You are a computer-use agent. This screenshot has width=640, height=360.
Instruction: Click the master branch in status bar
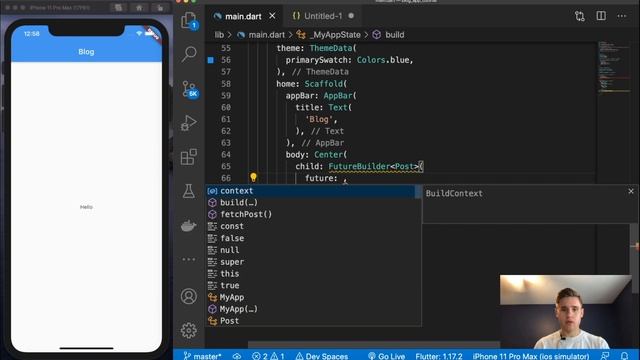tap(202, 356)
